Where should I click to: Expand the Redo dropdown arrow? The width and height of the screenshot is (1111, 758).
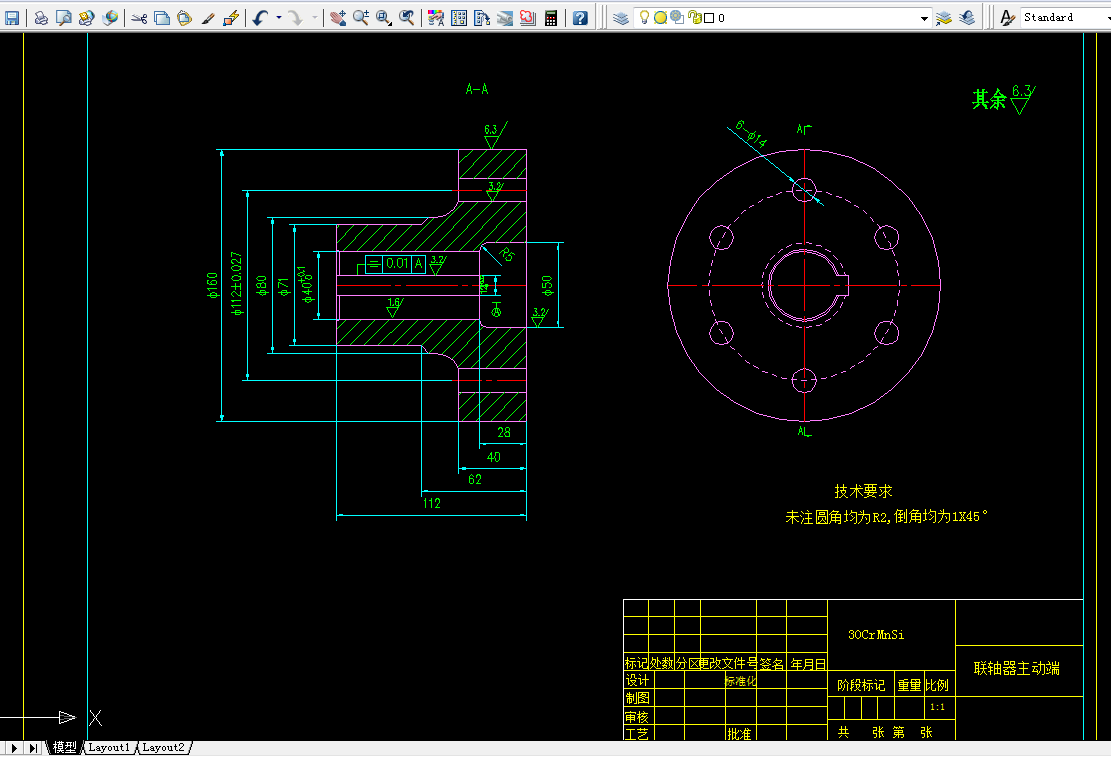tap(313, 17)
